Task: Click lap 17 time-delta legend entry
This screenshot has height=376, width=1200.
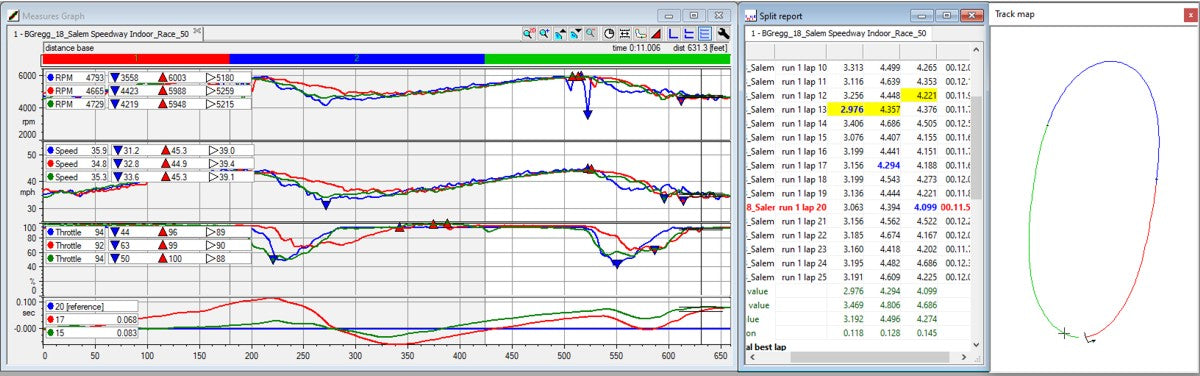Action: point(93,319)
